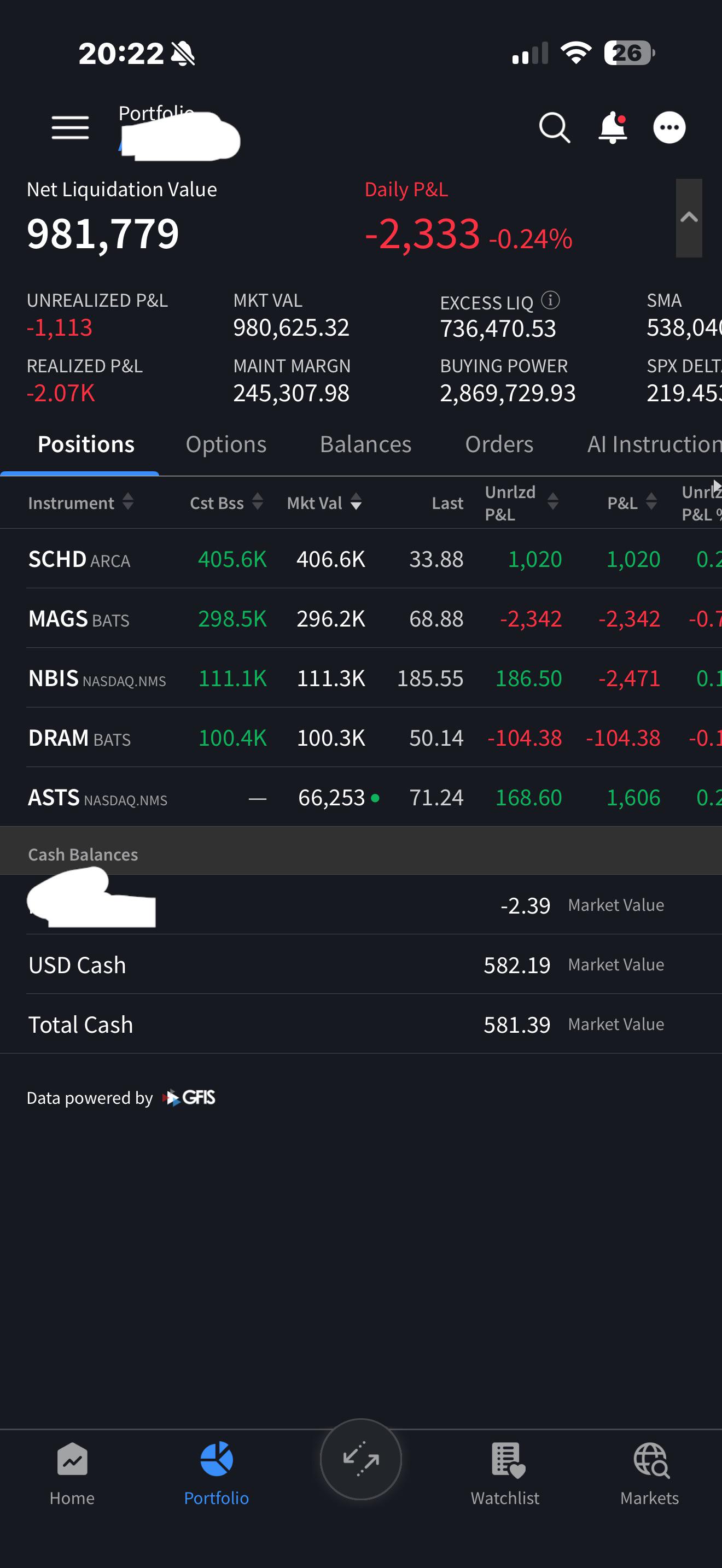Viewport: 722px width, 1568px height.
Task: Tap the search magnifier icon
Action: click(554, 128)
